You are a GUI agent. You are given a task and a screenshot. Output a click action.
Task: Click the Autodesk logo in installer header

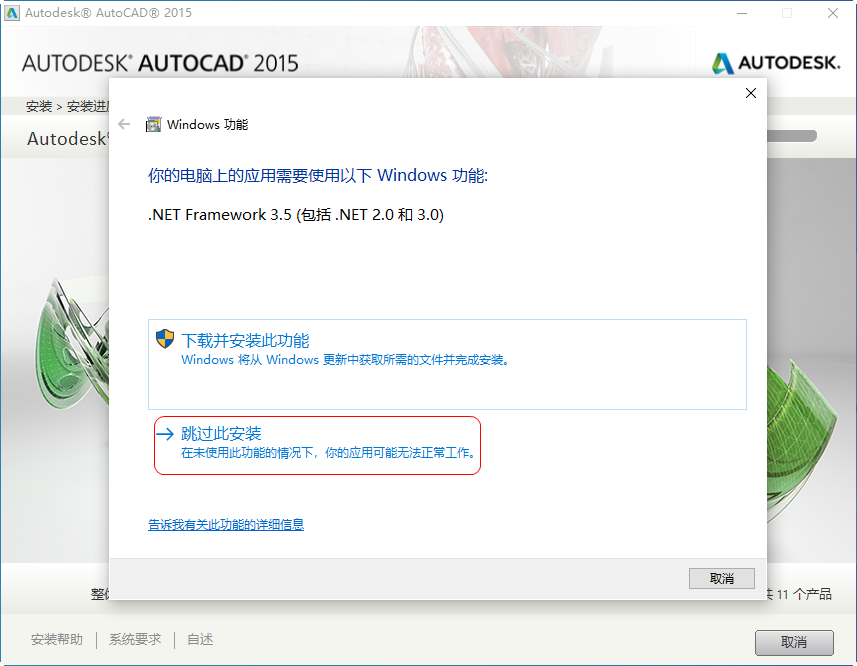(x=776, y=63)
